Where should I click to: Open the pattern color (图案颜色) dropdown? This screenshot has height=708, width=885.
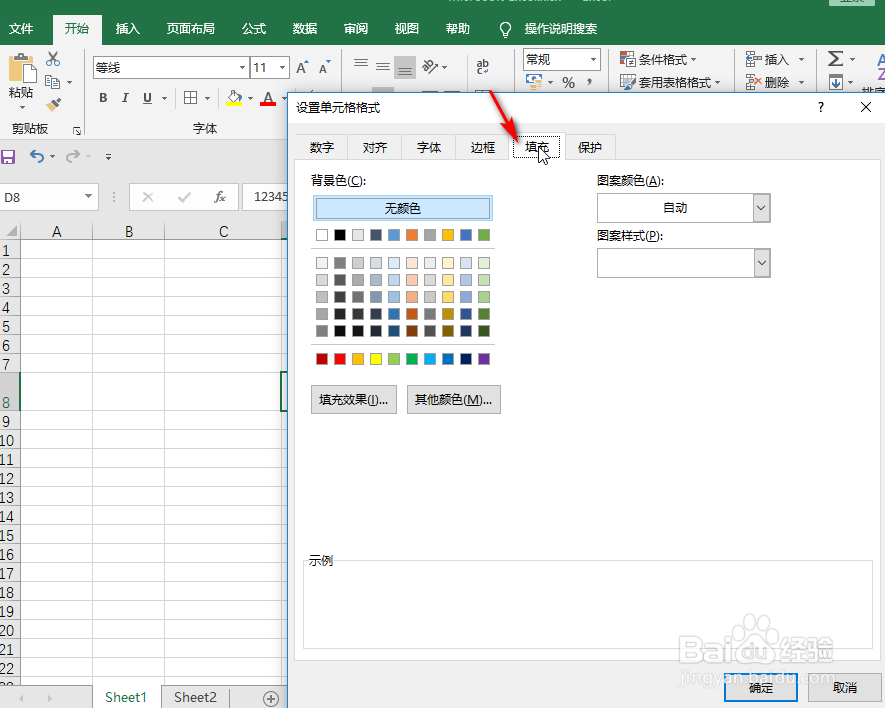761,208
